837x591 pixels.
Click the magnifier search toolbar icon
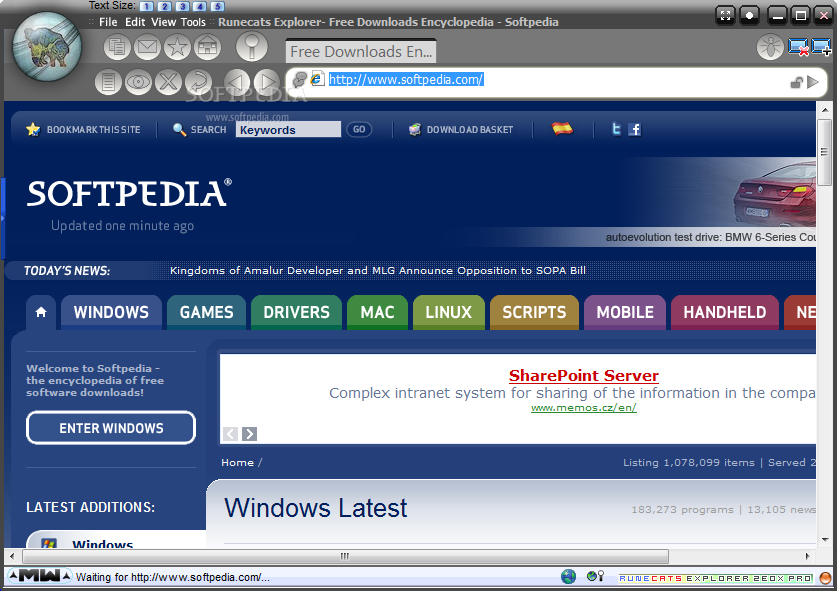click(252, 46)
